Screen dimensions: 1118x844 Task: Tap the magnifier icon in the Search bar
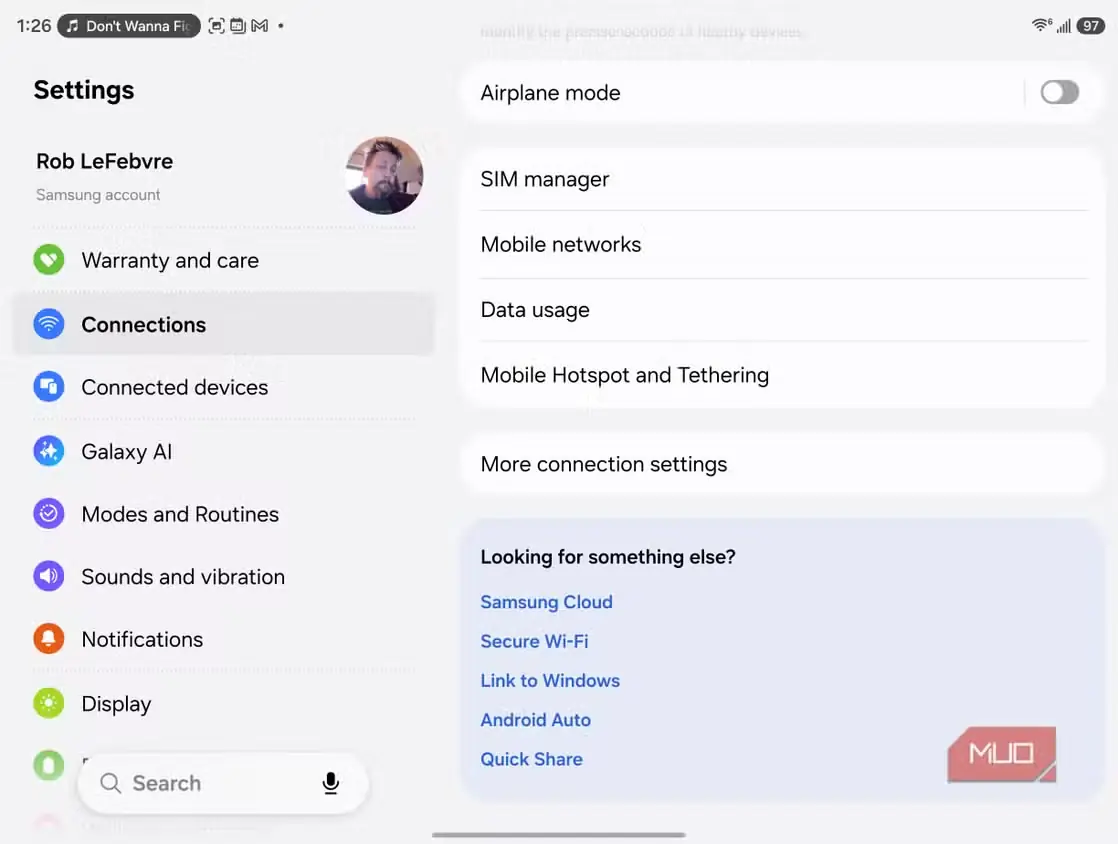(x=111, y=783)
